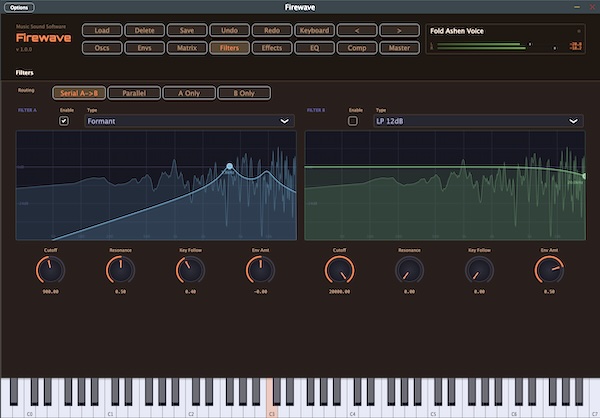Viewport: 600px width, 418px height.
Task: Open the Matrix tab
Action: tap(187, 48)
